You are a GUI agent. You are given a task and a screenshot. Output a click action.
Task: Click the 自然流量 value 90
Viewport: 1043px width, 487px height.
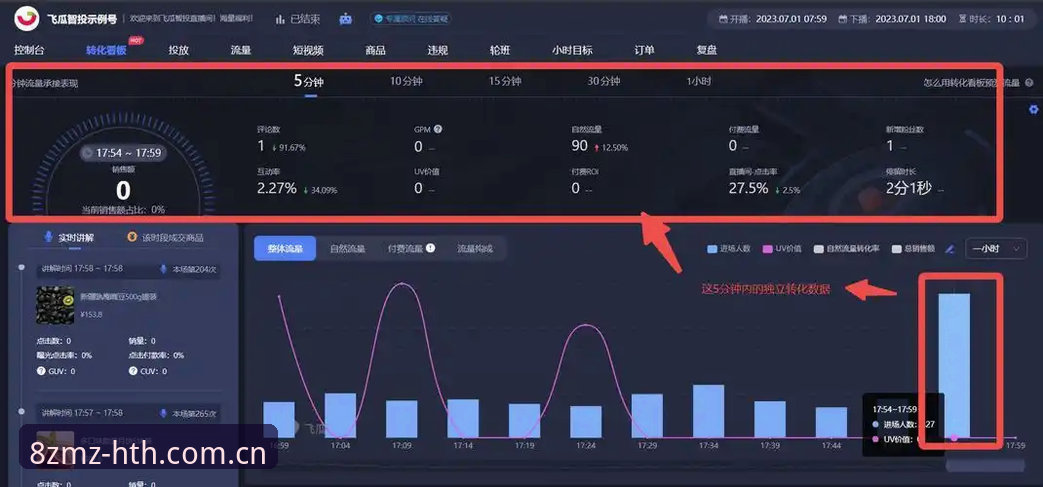(x=579, y=146)
